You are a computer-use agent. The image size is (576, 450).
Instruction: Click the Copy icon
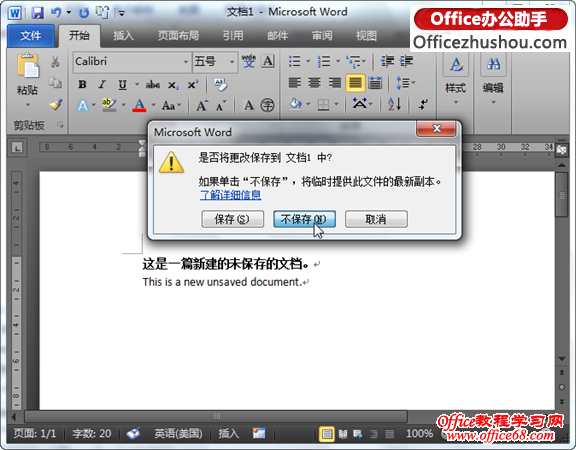click(55, 83)
